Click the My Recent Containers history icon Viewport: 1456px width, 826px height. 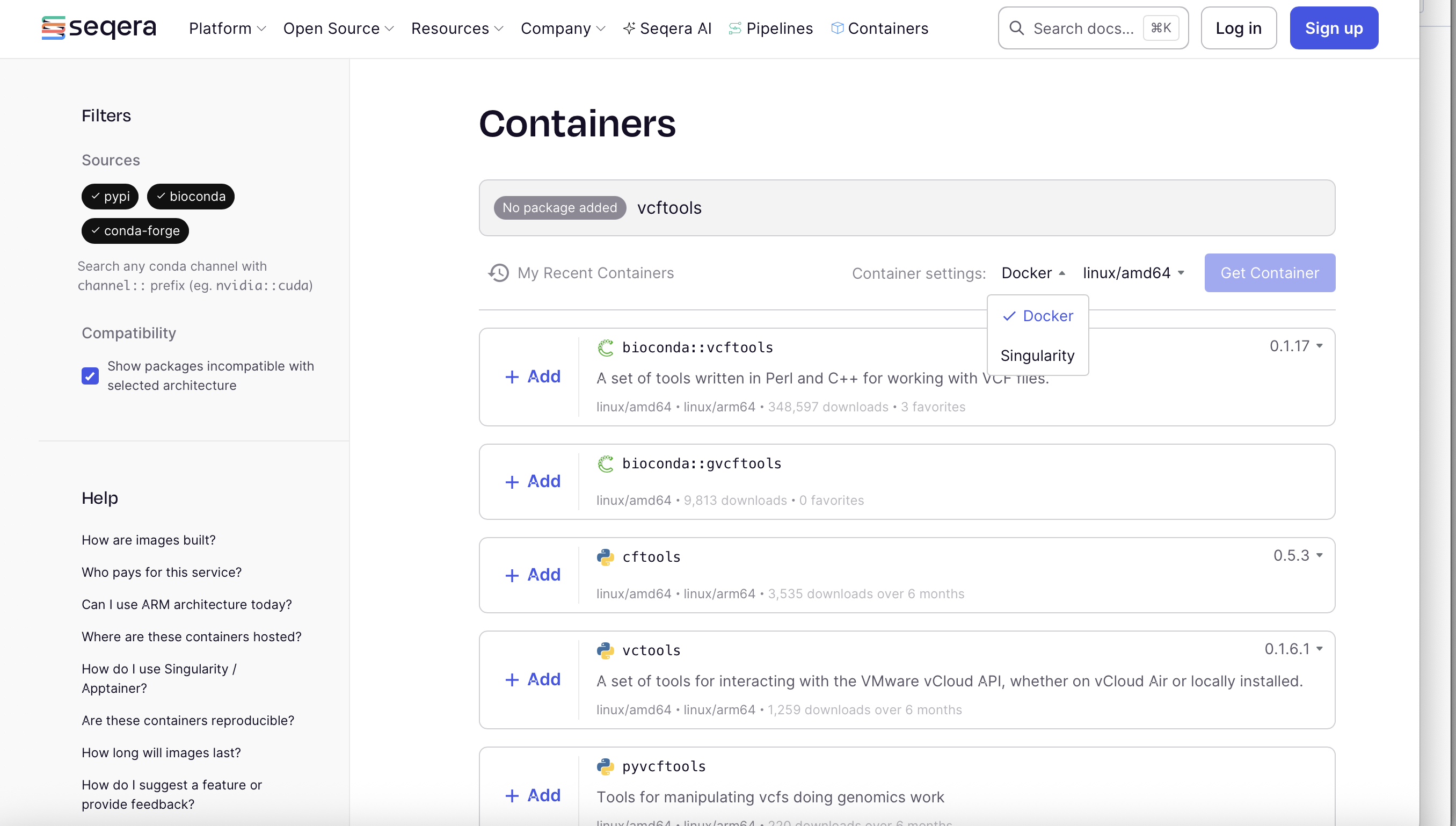[x=498, y=273]
